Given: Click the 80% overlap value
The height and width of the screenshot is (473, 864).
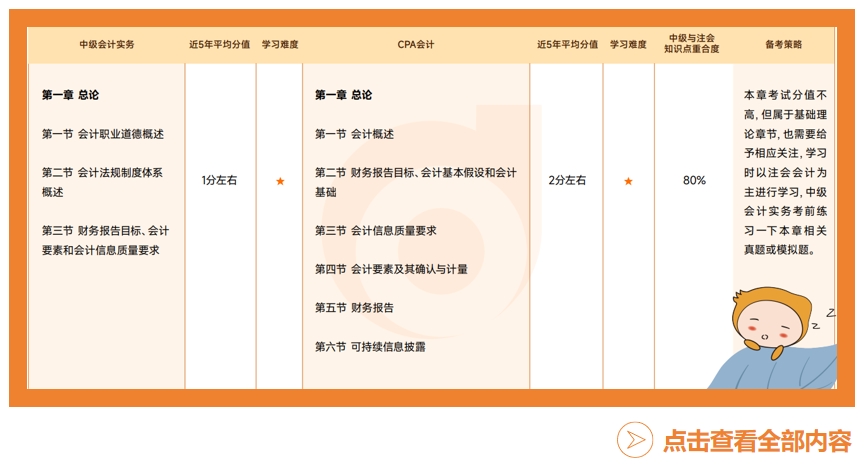Looking at the screenshot, I should (x=694, y=180).
